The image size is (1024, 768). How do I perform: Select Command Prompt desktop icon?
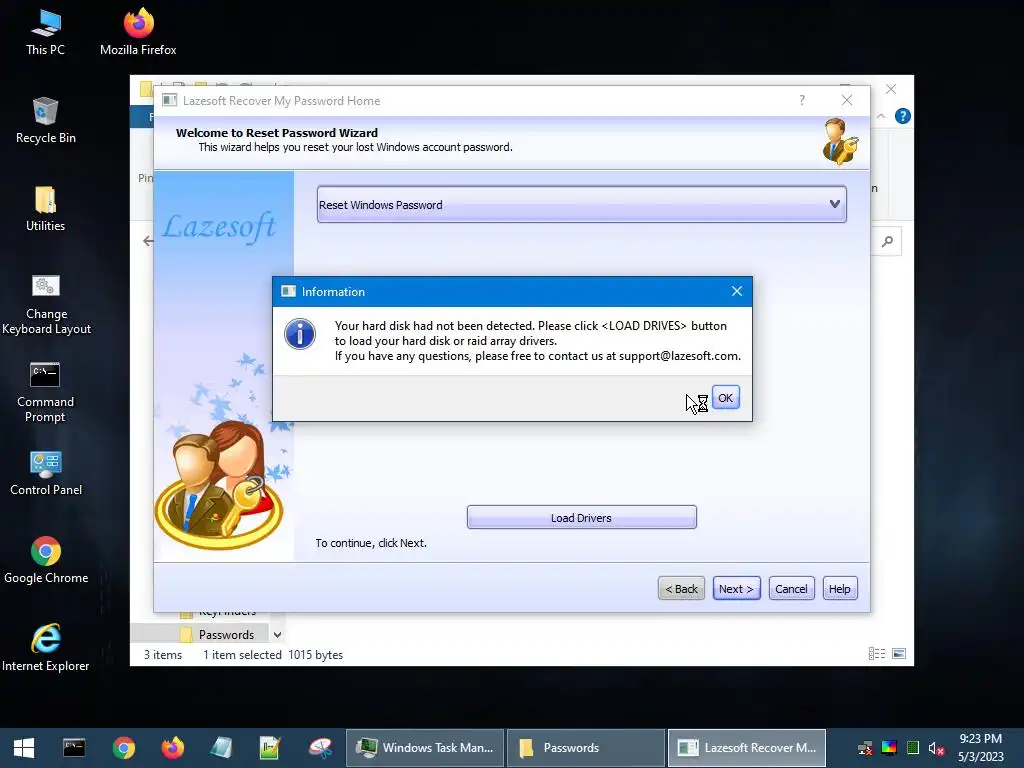pos(45,392)
